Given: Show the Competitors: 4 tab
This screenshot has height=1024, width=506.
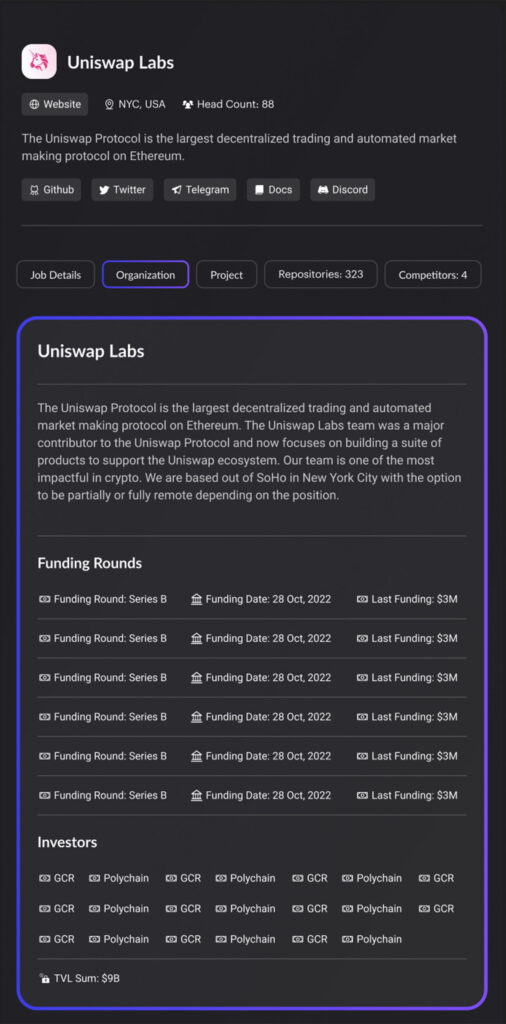Looking at the screenshot, I should point(433,275).
